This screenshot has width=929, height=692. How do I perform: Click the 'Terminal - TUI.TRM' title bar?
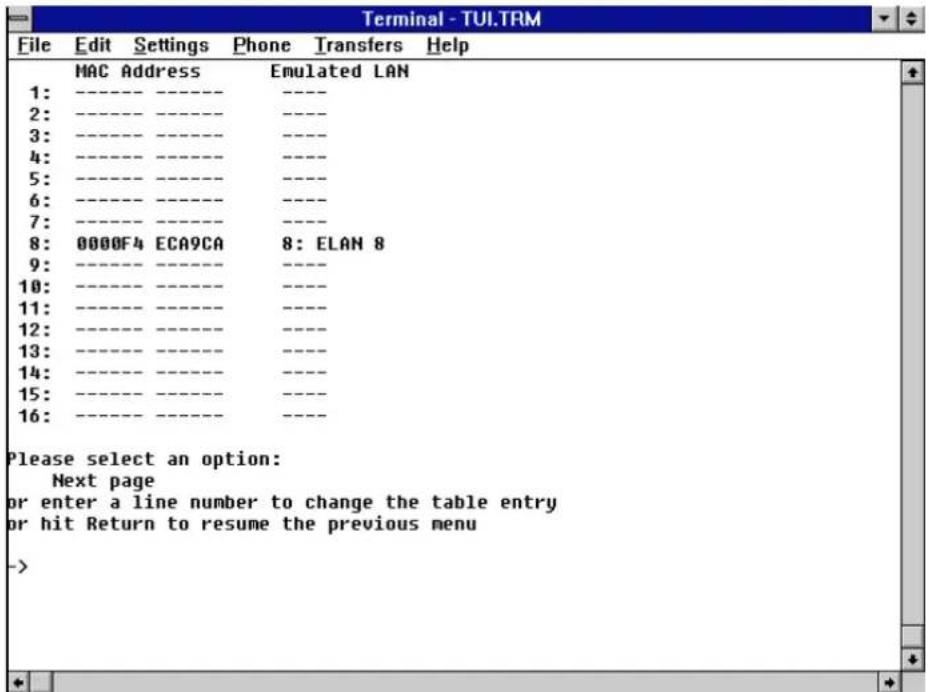tap(451, 18)
